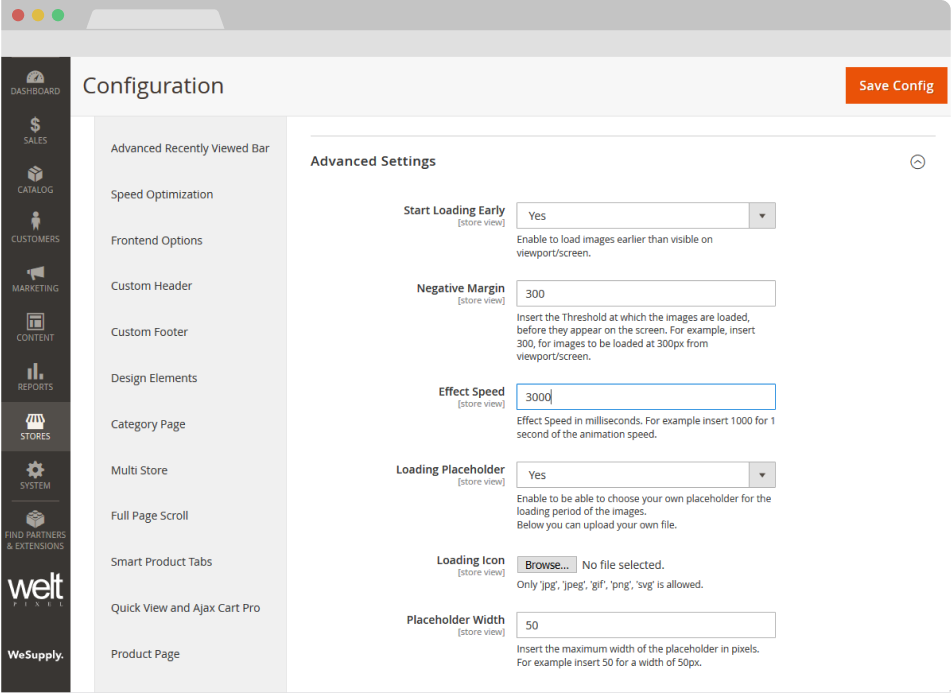This screenshot has width=952, height=693.
Task: Click the Save Config button
Action: pos(895,85)
